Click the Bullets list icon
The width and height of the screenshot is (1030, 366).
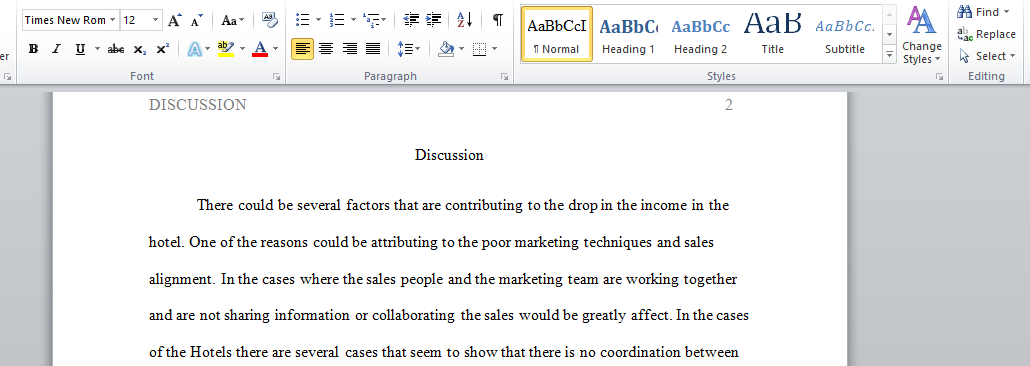[x=303, y=20]
